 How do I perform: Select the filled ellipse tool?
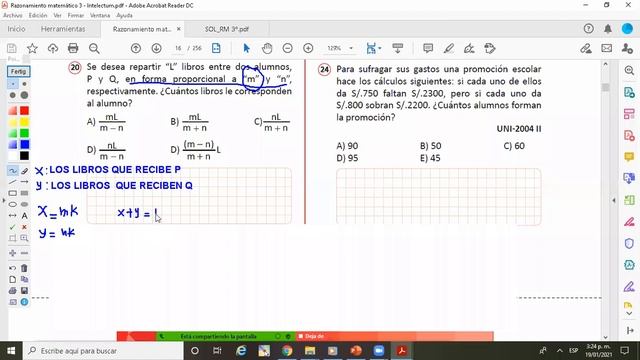click(24, 204)
